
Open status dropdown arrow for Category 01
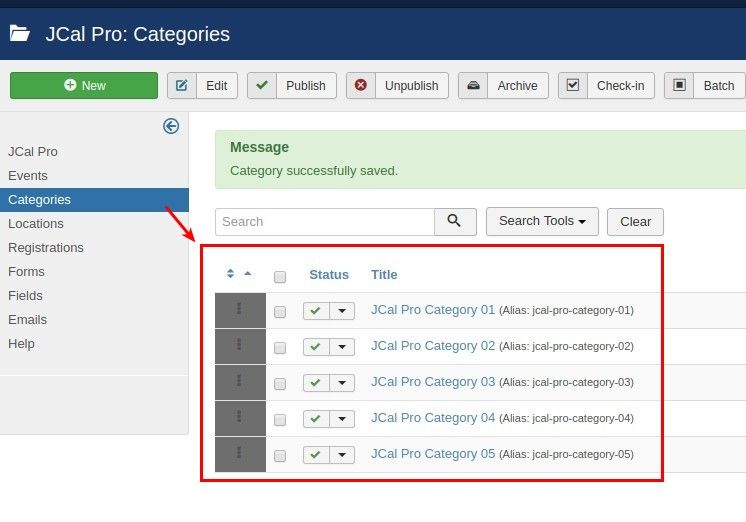tap(342, 311)
